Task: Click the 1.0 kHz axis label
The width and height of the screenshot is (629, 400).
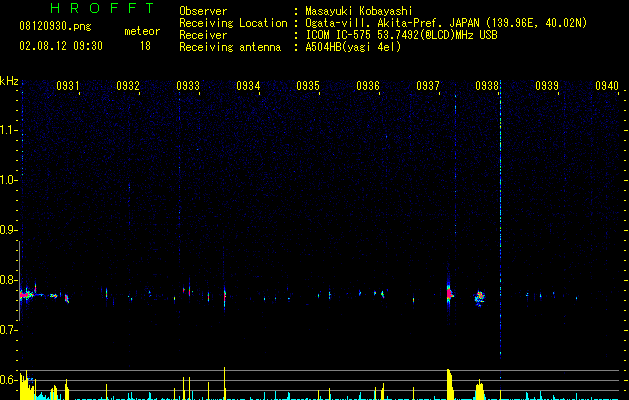Action: (x=8, y=180)
